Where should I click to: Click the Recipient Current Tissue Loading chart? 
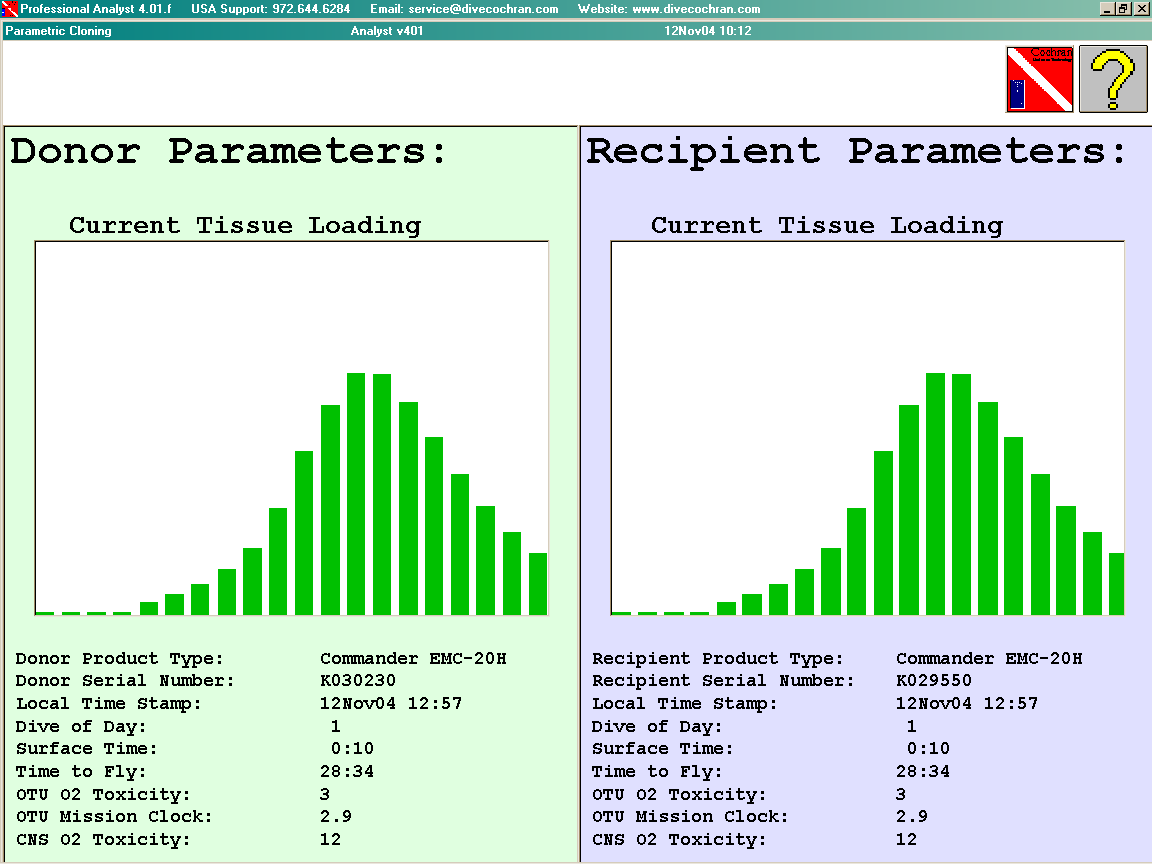(868, 428)
